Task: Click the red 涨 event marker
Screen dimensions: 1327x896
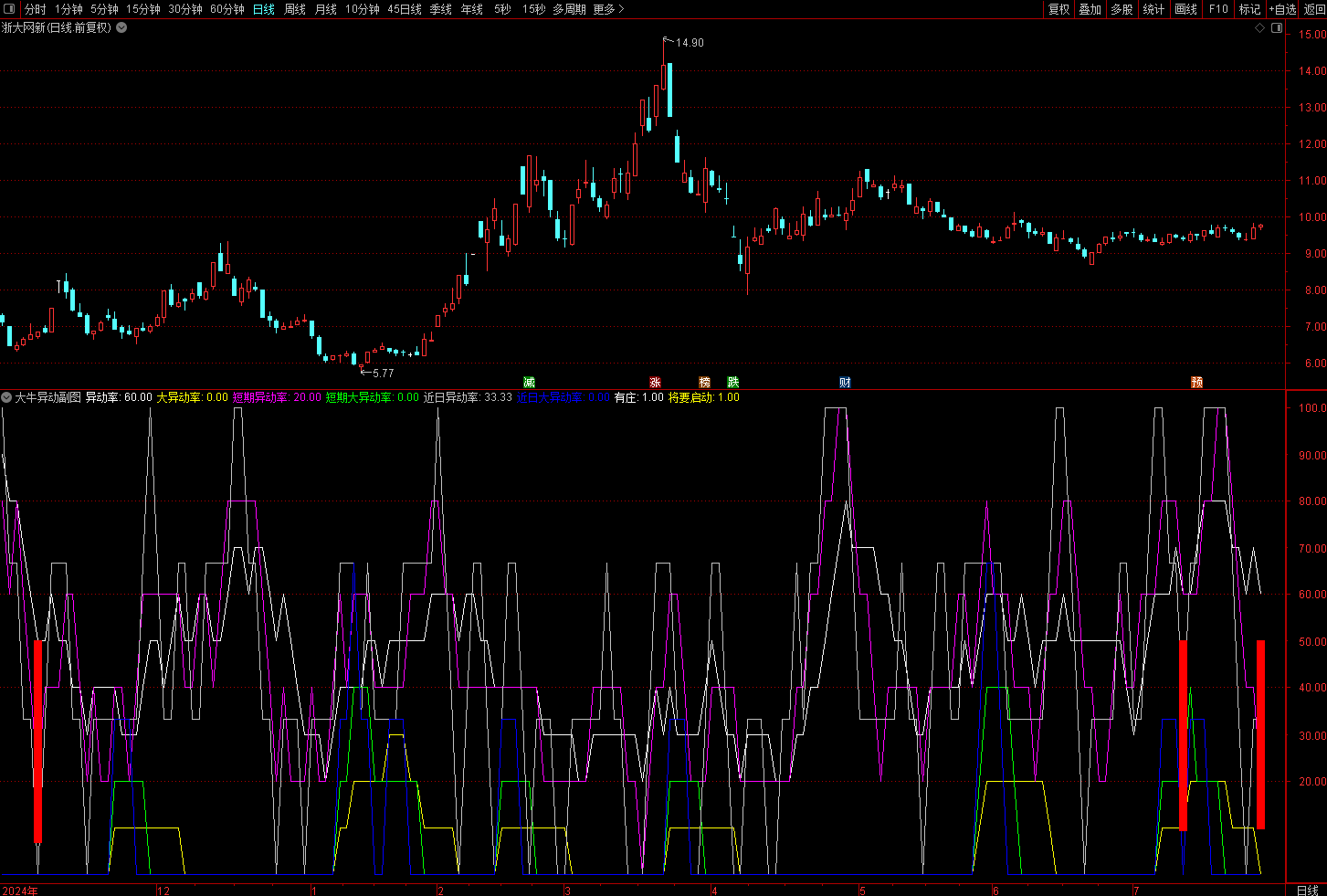Action: (655, 383)
